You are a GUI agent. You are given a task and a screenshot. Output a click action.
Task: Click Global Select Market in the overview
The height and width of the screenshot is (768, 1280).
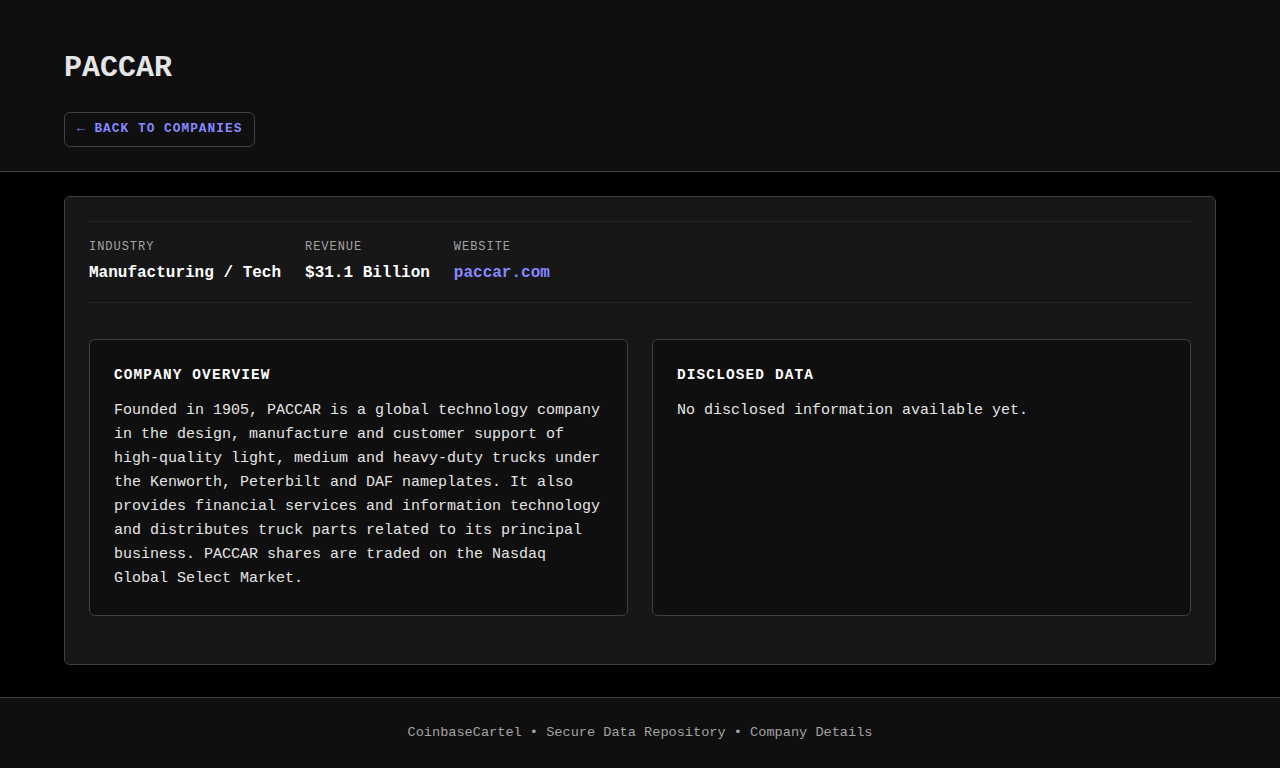pos(207,578)
